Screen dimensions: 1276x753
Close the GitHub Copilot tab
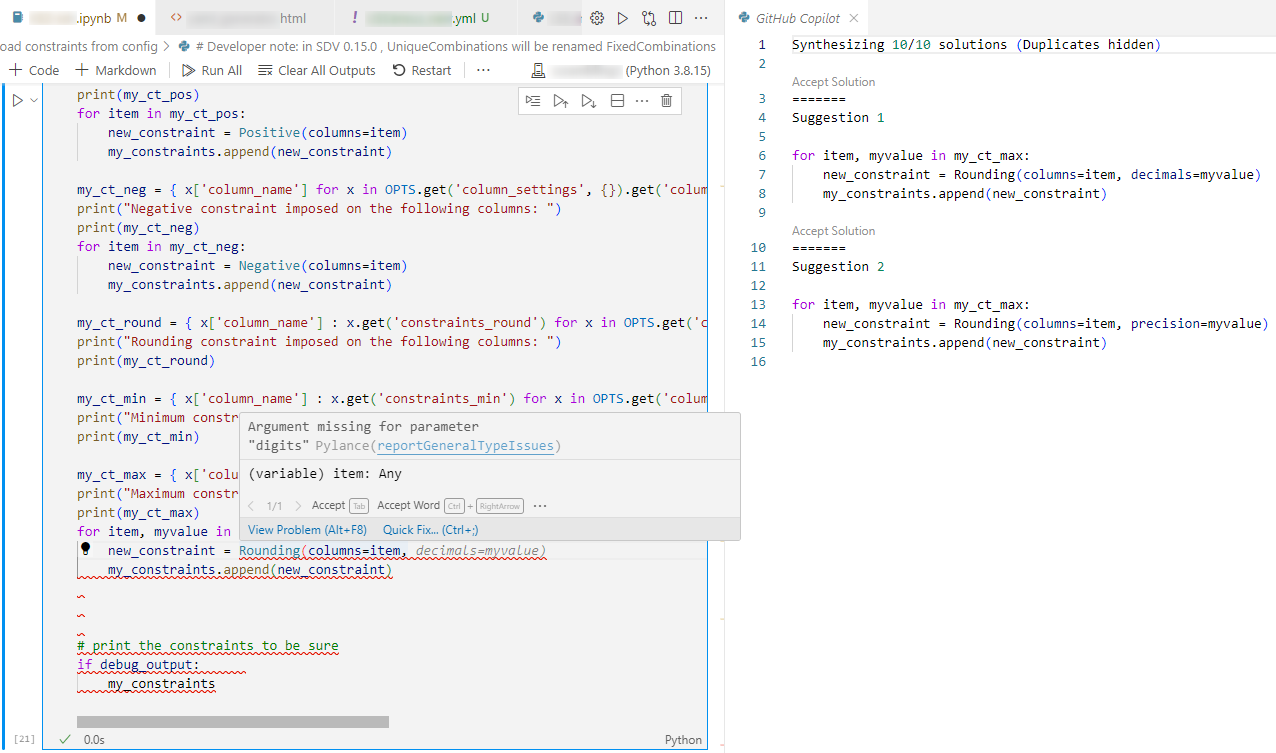point(854,19)
